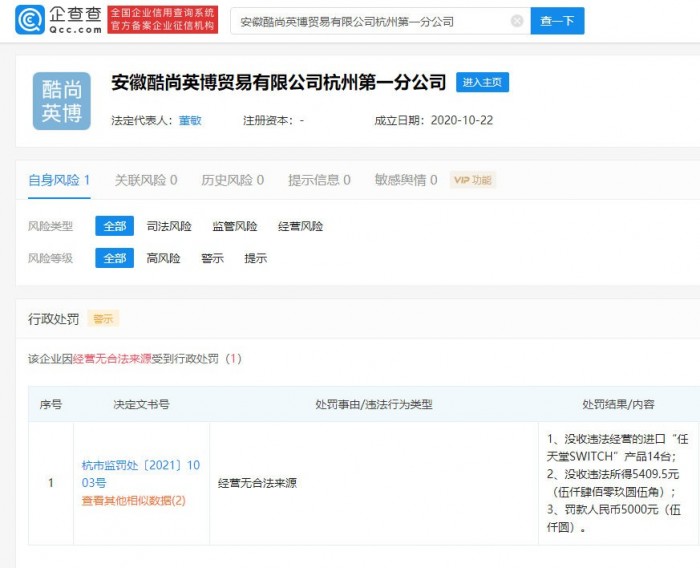This screenshot has width=700, height=568.
Task: Clear search text with the X icon
Action: pyautogui.click(x=516, y=21)
